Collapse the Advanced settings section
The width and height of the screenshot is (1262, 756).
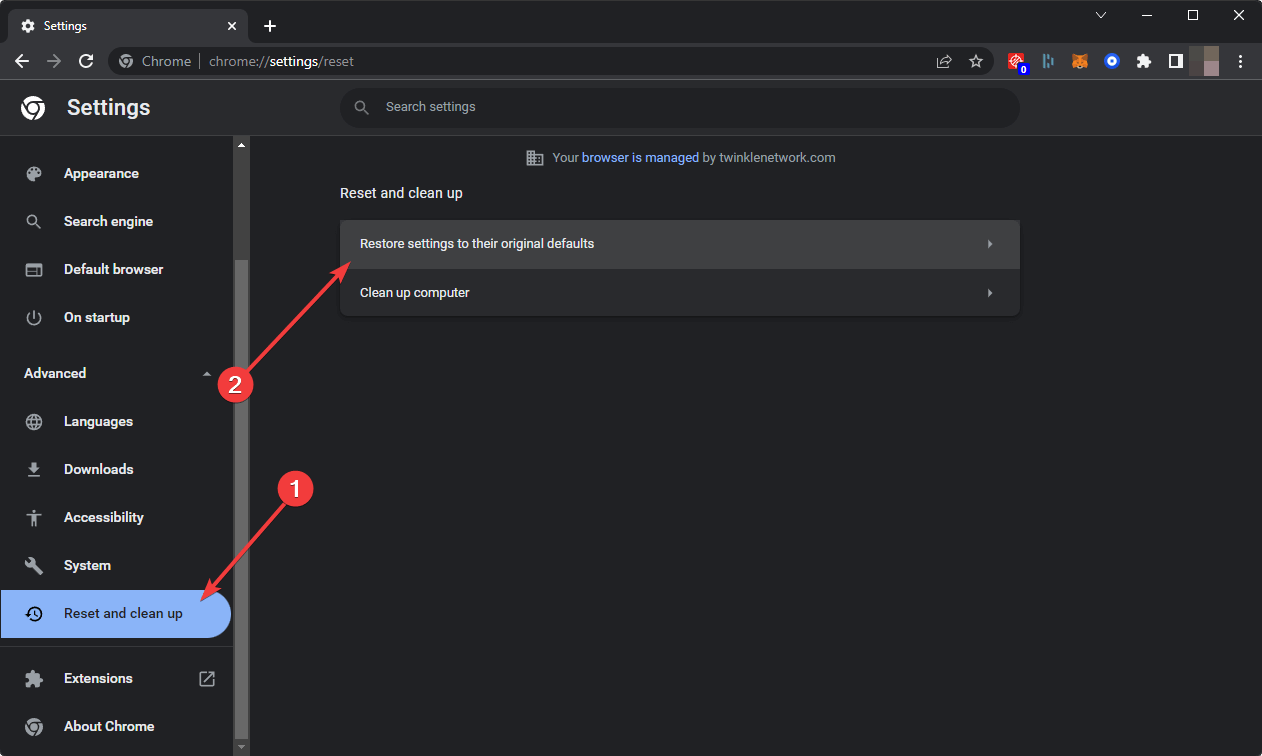207,373
